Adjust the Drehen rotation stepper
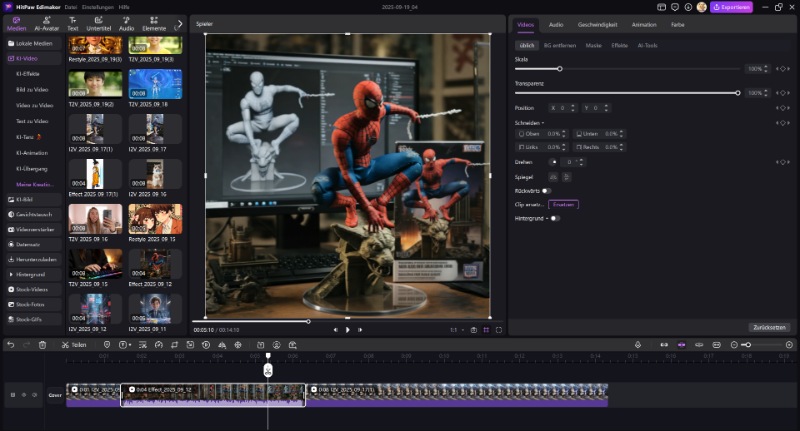This screenshot has height=431, width=800. 581,162
